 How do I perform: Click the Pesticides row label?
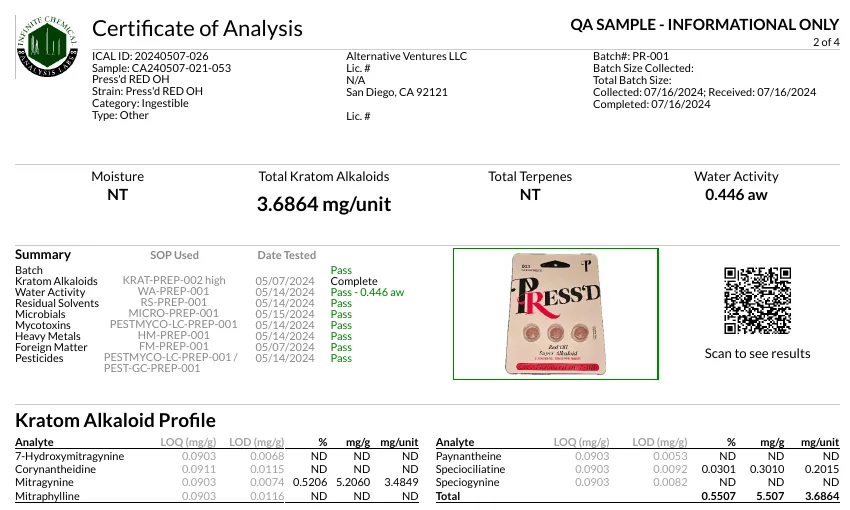(x=39, y=358)
